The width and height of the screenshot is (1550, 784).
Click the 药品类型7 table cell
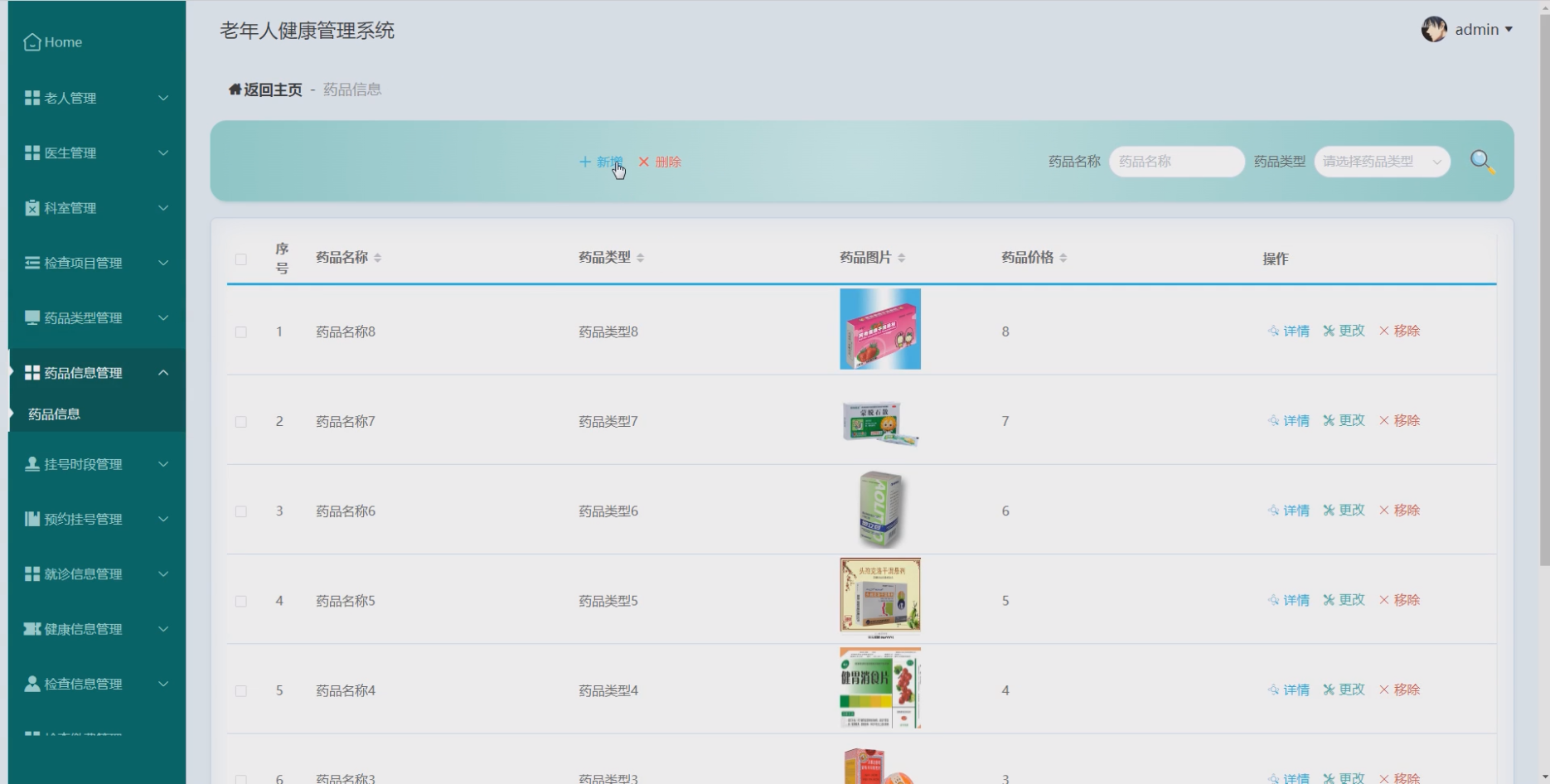coord(608,421)
